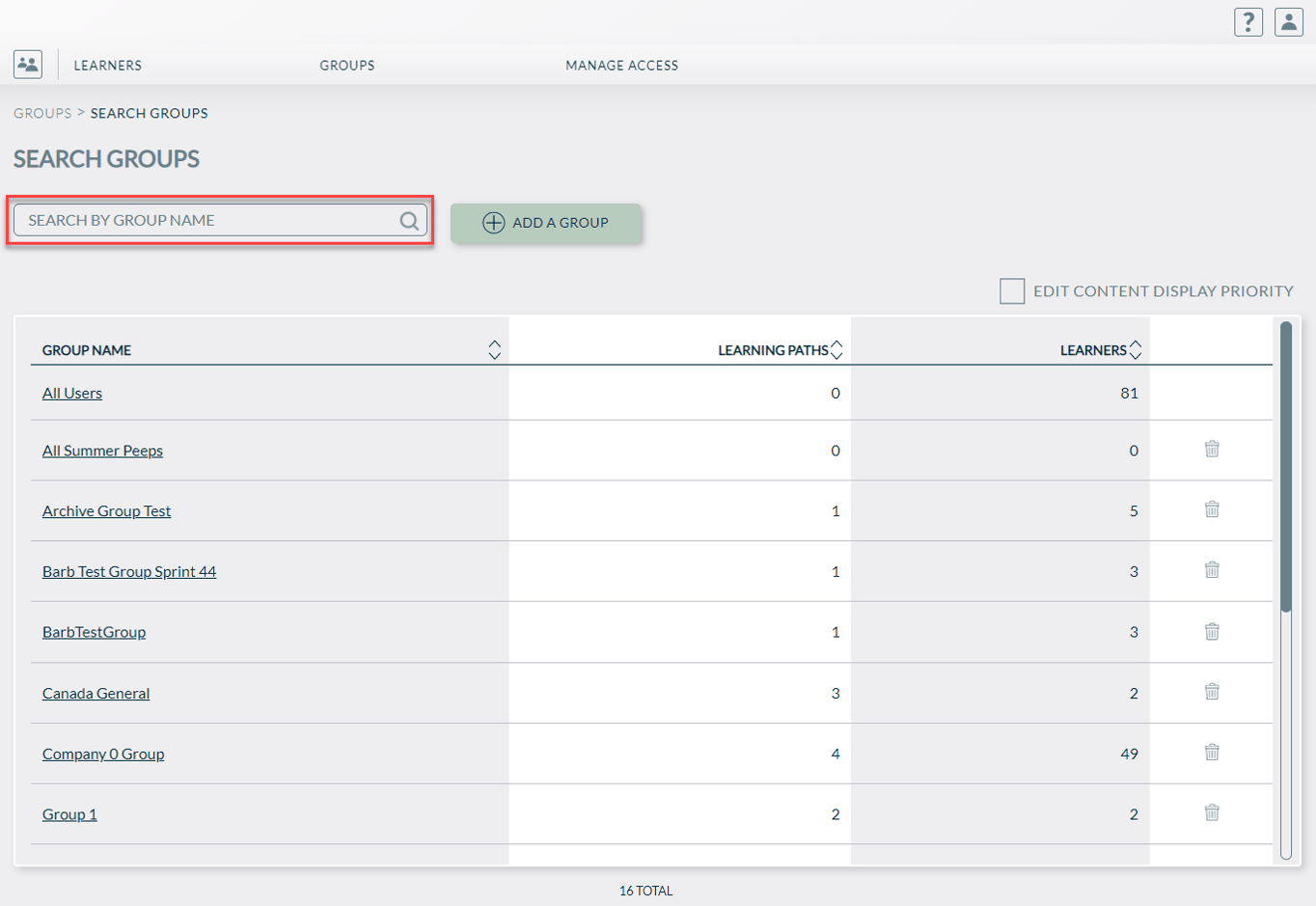The height and width of the screenshot is (906, 1316).
Task: Remove Company 0 Group via trash icon
Action: [1212, 753]
